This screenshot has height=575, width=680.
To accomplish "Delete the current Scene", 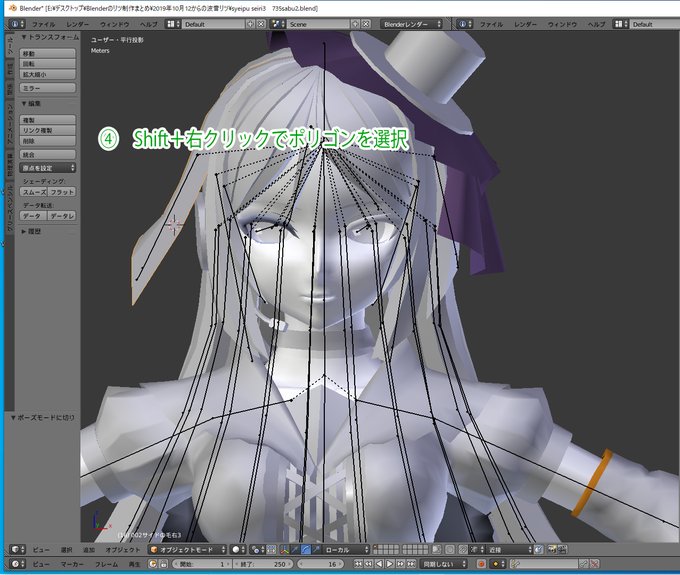I will pyautogui.click(x=366, y=24).
